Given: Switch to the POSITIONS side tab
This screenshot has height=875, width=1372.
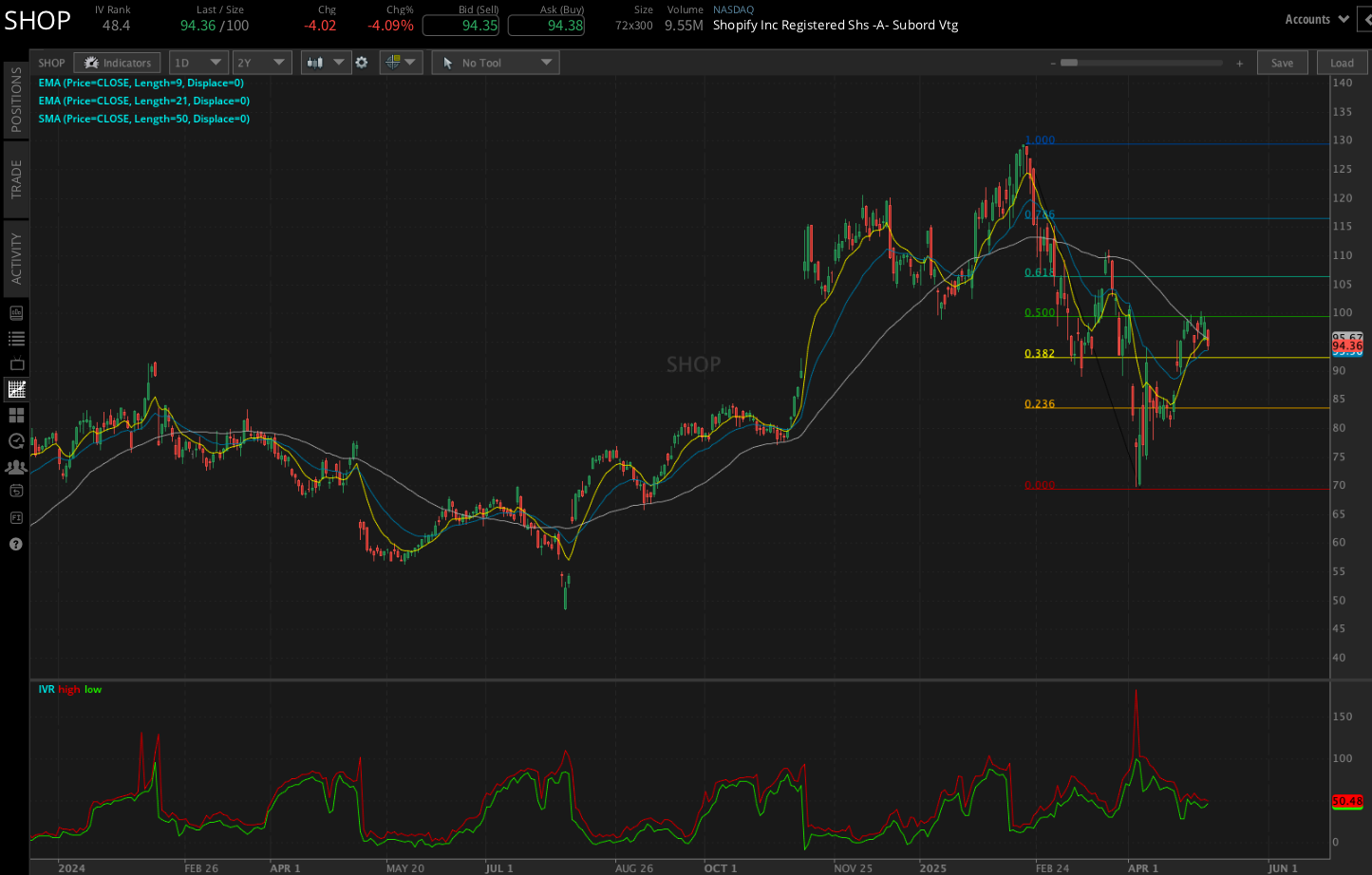Looking at the screenshot, I should 16,100.
